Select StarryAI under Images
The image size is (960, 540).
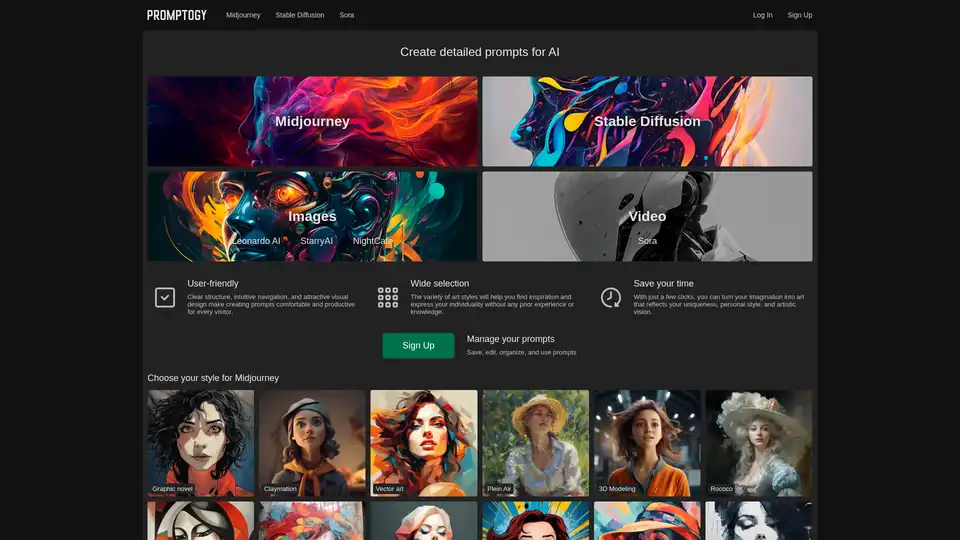(x=317, y=241)
